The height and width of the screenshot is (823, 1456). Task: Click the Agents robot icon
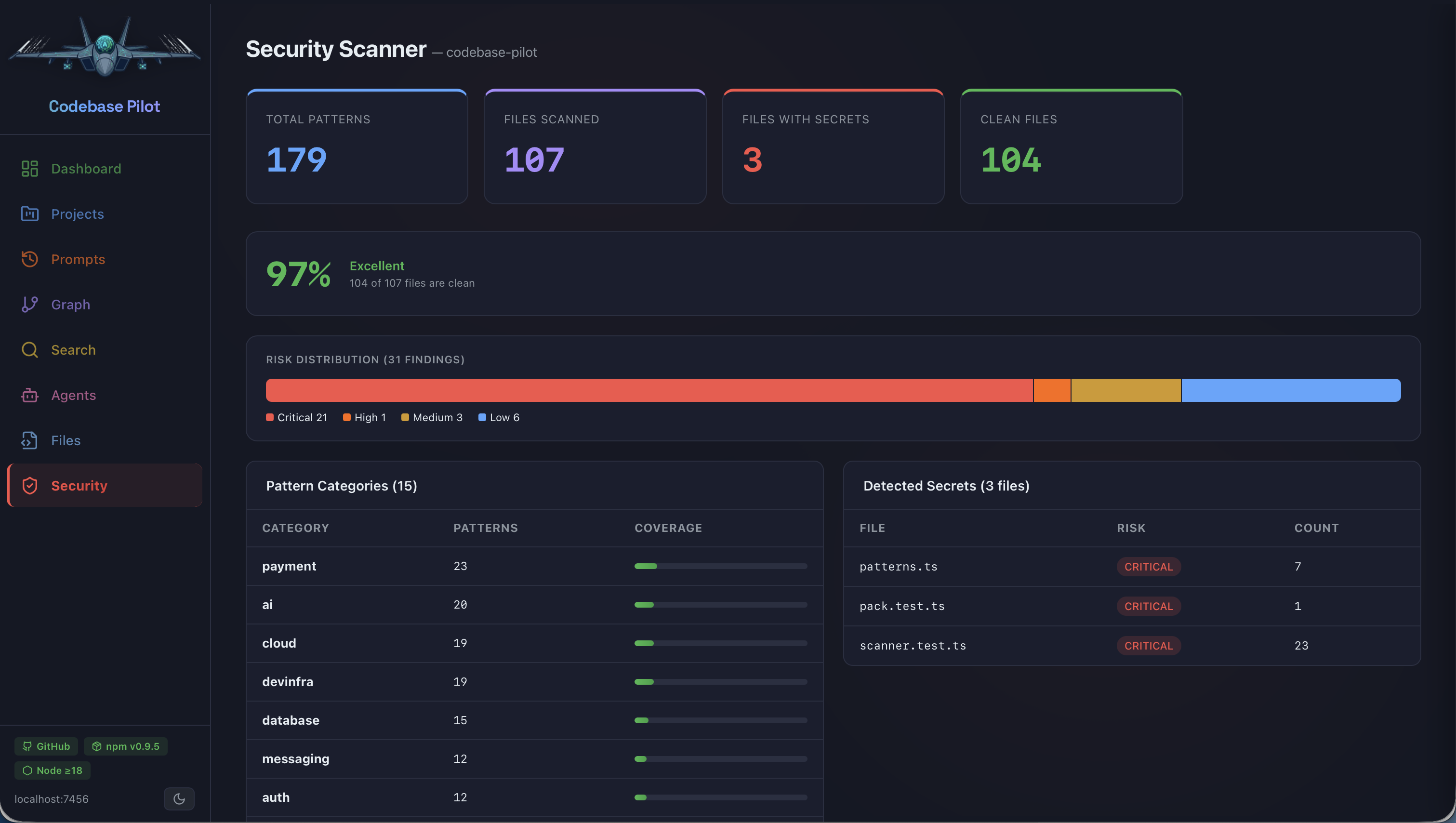click(29, 395)
